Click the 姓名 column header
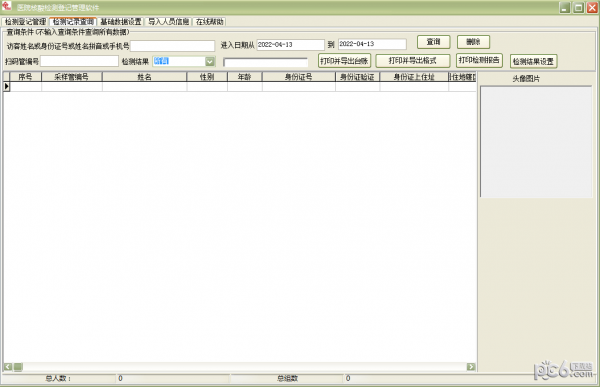 pyautogui.click(x=144, y=77)
